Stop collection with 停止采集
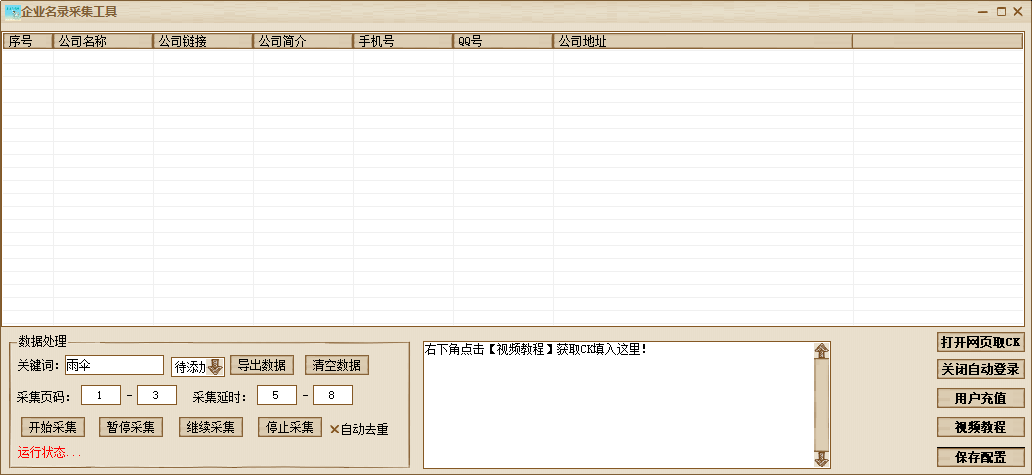 [290, 427]
